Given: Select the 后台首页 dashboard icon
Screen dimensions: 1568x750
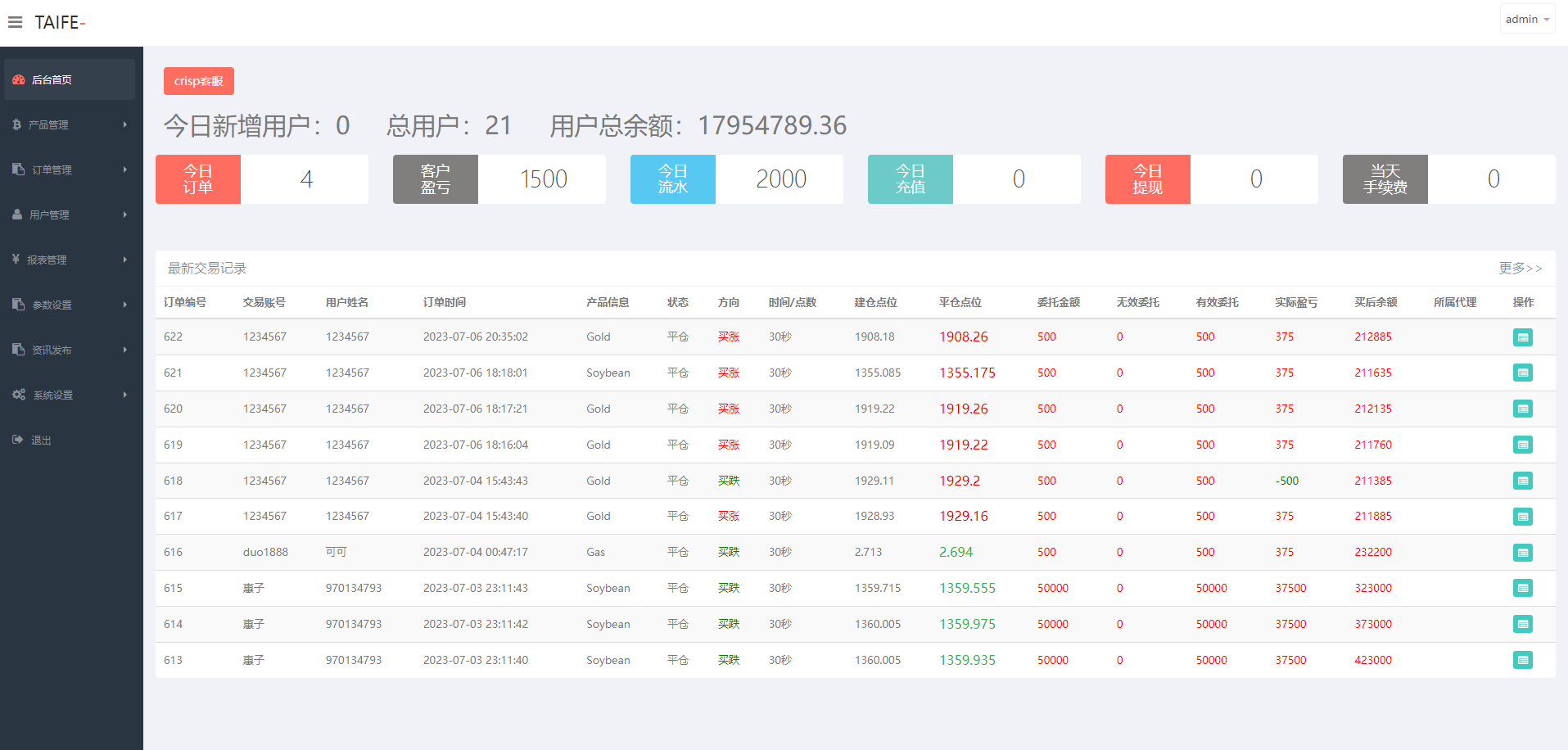Looking at the screenshot, I should 18,79.
